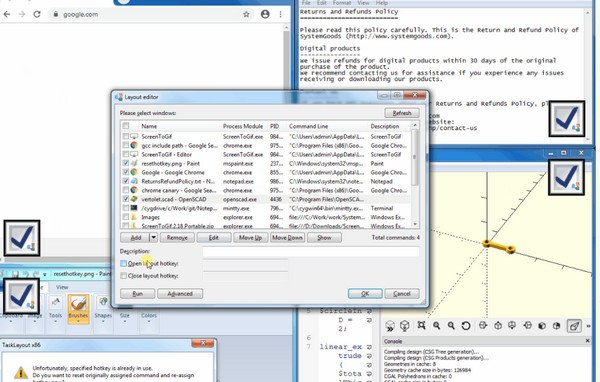Click Chrome's forward arrow

click(22, 14)
